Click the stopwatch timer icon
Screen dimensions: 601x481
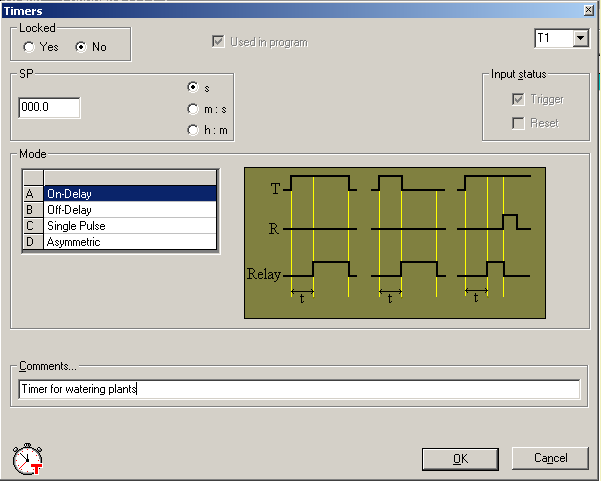coord(27,458)
